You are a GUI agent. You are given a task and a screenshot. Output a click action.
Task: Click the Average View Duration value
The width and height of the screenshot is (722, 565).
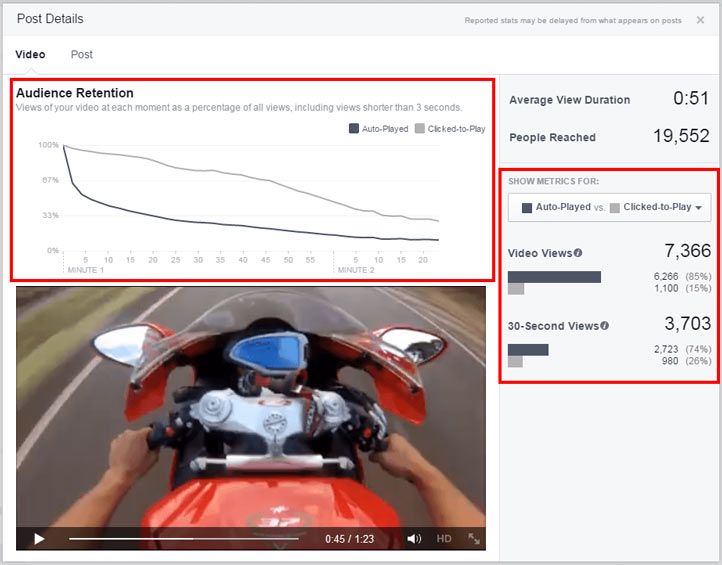pos(692,100)
